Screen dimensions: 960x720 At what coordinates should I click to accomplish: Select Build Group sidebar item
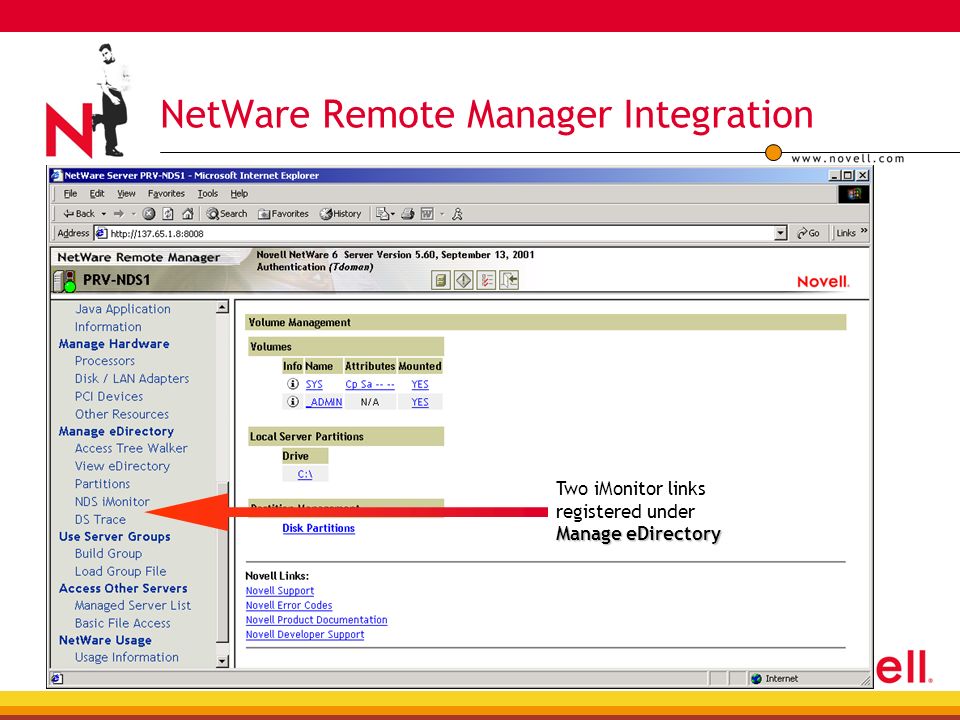click(x=108, y=553)
